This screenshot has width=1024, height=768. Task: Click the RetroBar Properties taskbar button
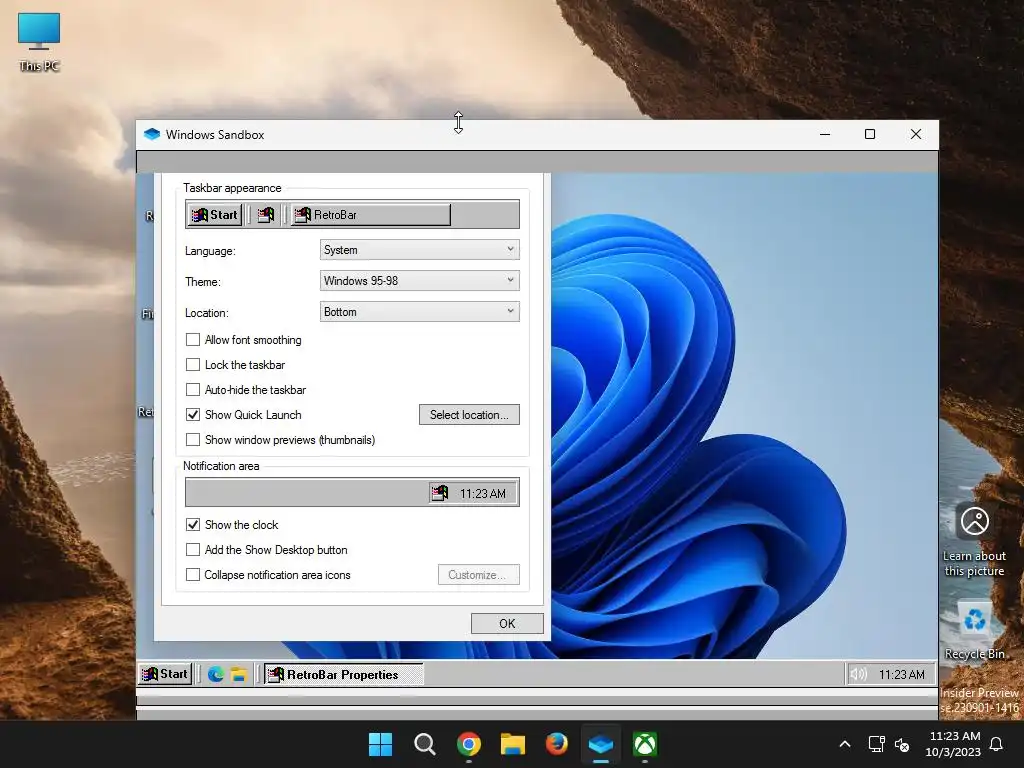tap(344, 674)
